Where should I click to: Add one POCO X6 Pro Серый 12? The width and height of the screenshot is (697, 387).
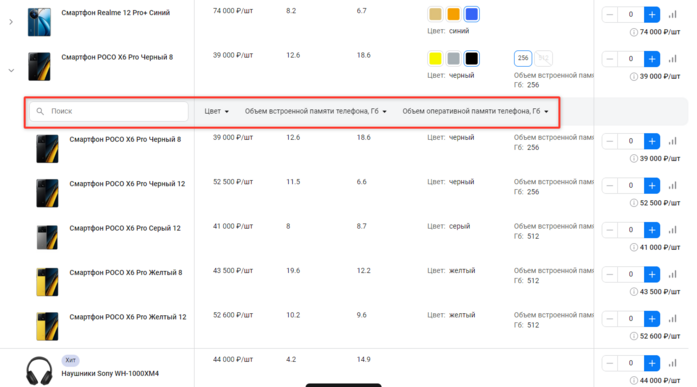652,230
